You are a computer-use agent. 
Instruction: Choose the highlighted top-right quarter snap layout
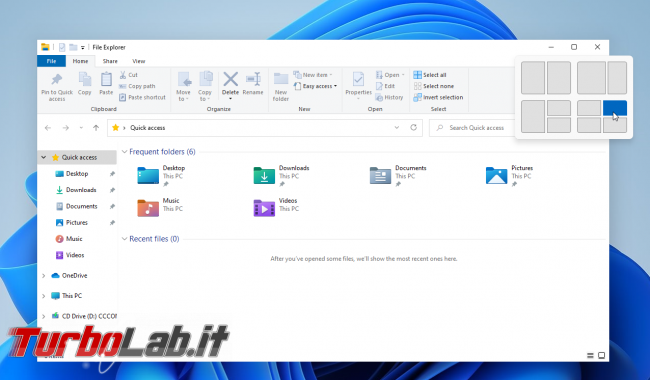click(x=615, y=108)
